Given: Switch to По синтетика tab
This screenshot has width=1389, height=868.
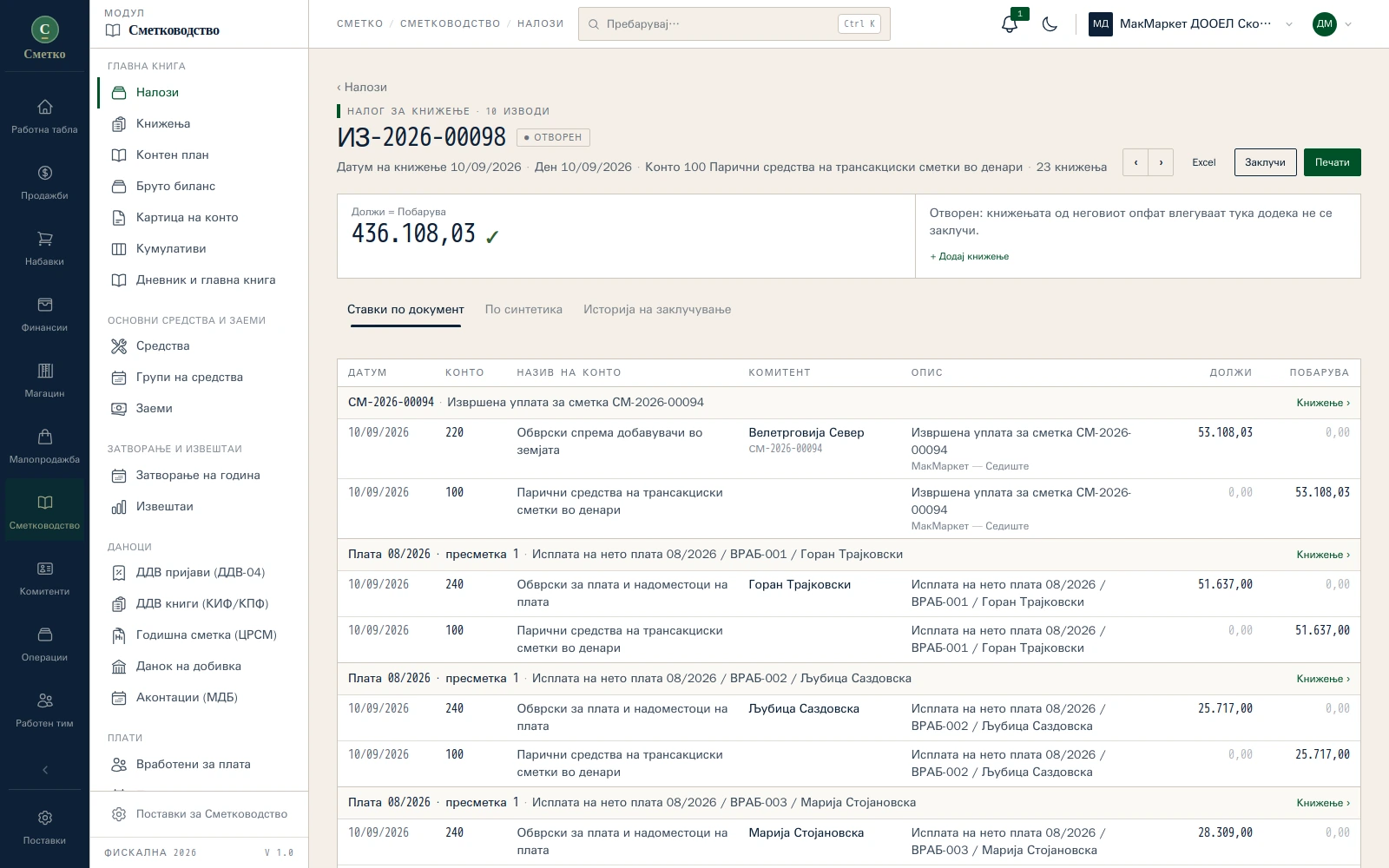Looking at the screenshot, I should click(523, 310).
